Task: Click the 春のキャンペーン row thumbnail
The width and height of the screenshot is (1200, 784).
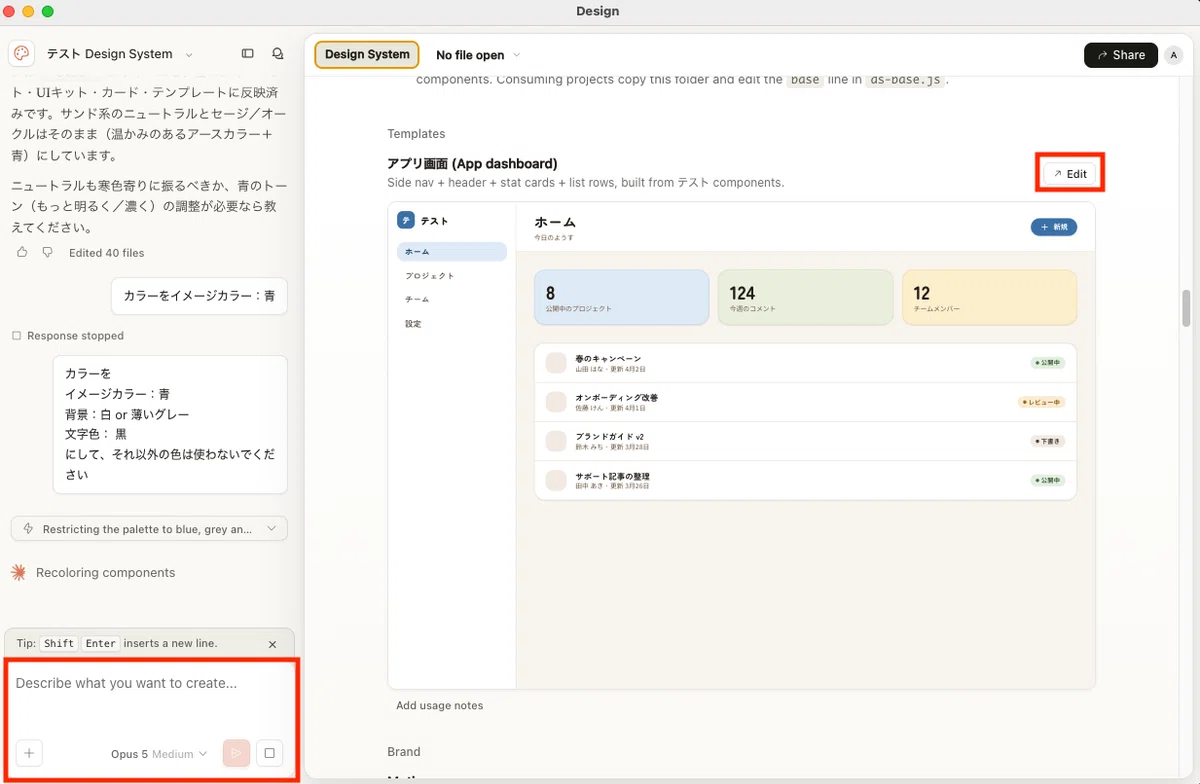Action: coord(556,363)
